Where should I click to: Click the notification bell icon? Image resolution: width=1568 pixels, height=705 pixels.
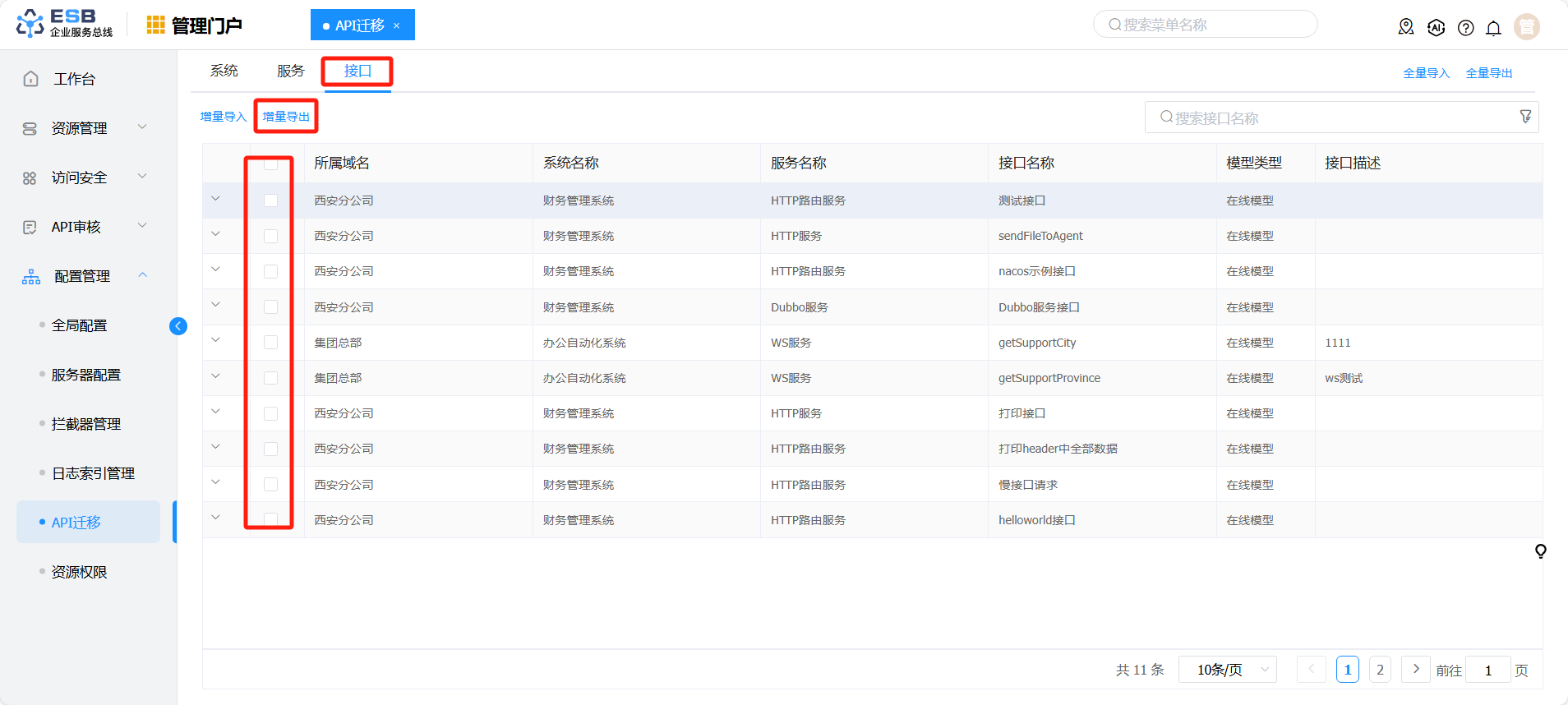click(1493, 28)
